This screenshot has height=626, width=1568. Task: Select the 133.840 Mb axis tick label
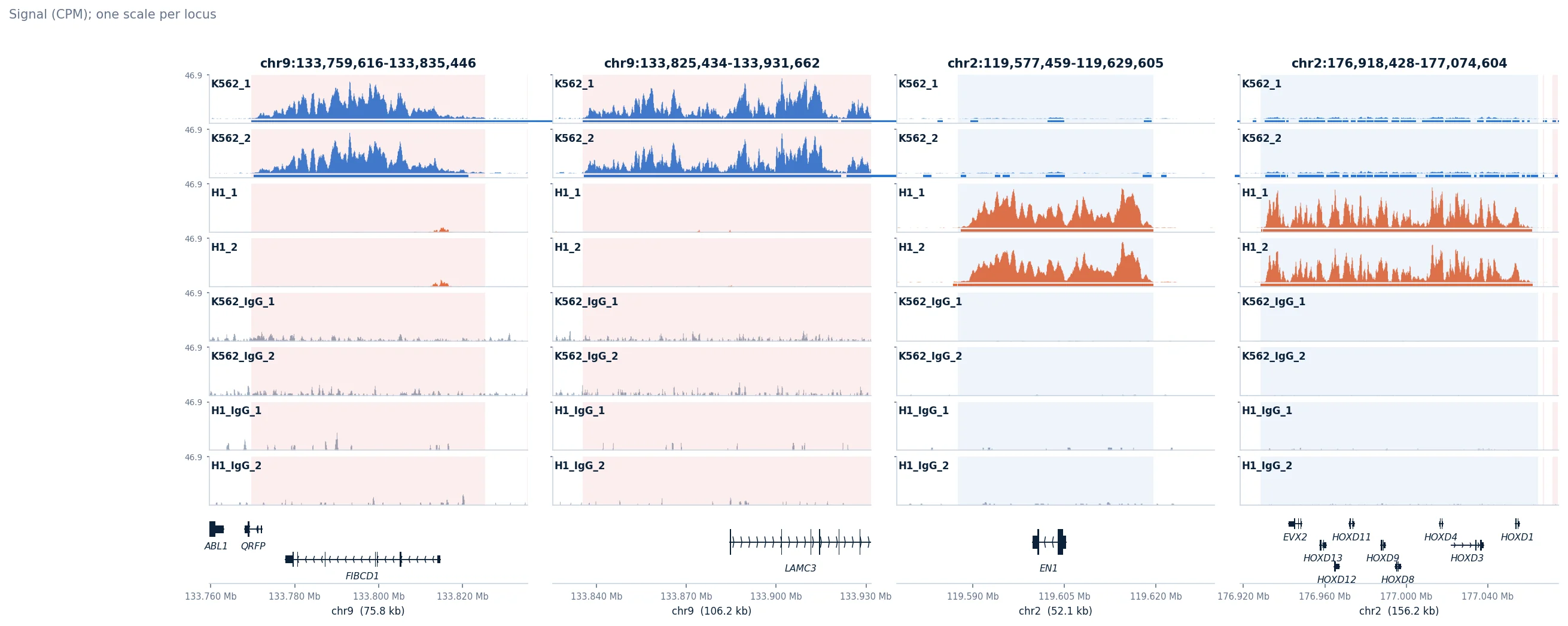[596, 597]
